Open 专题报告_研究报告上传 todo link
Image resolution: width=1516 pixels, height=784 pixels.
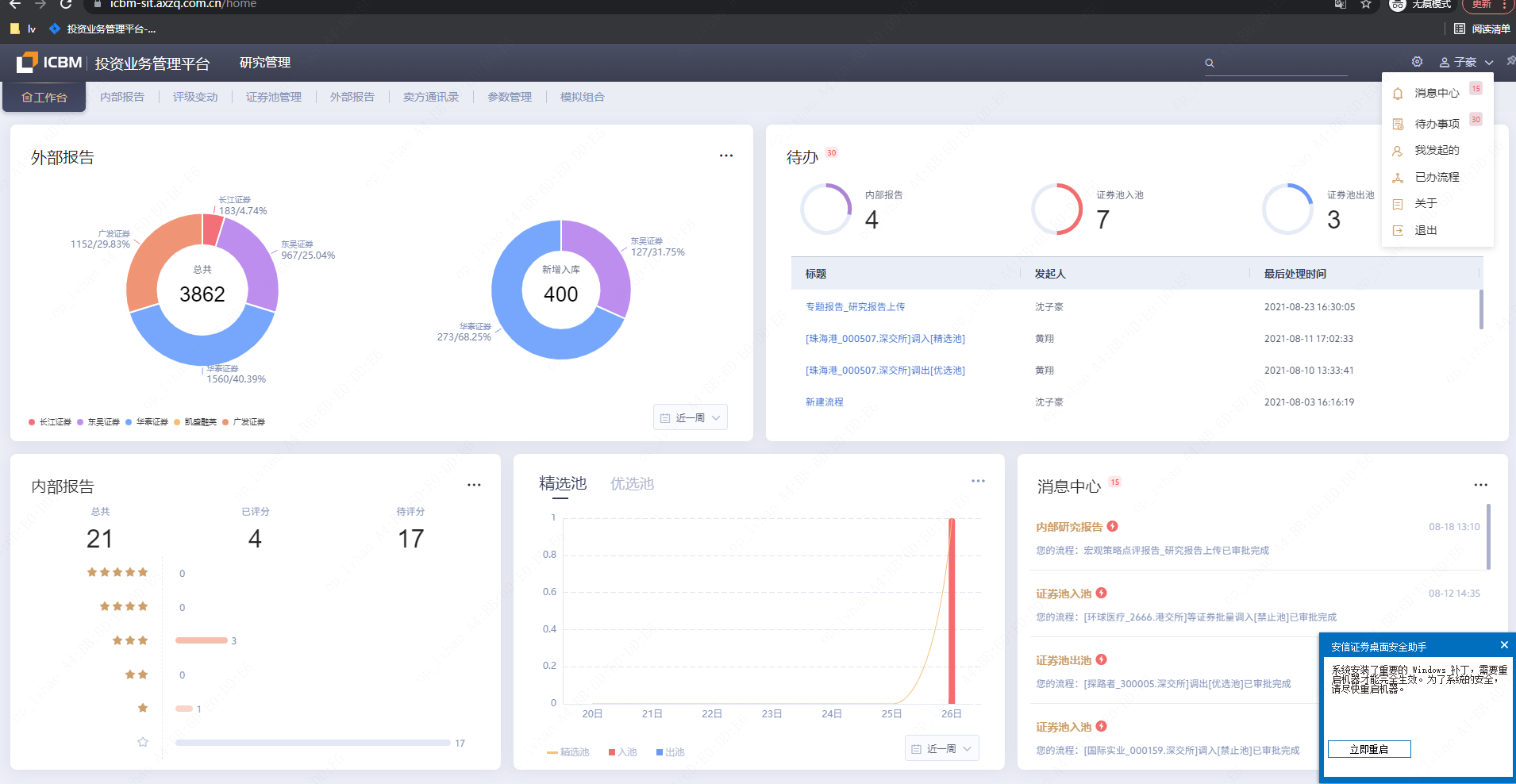[855, 307]
